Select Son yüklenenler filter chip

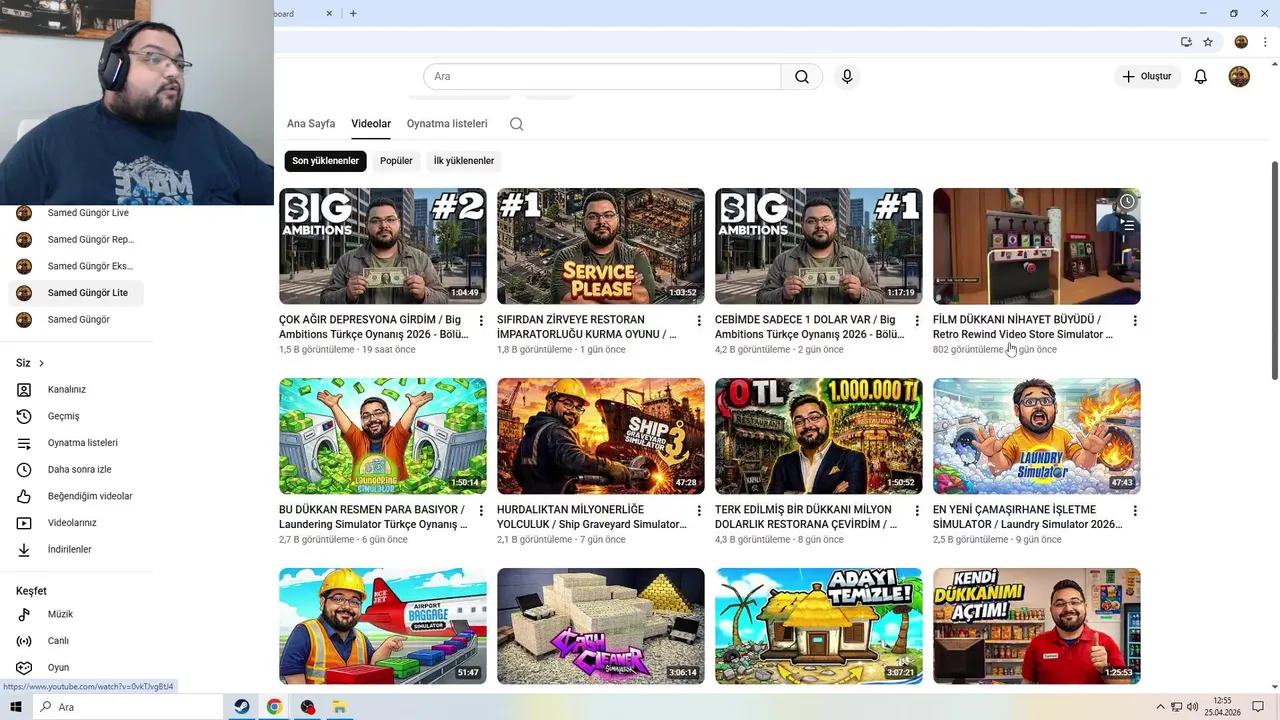325,161
